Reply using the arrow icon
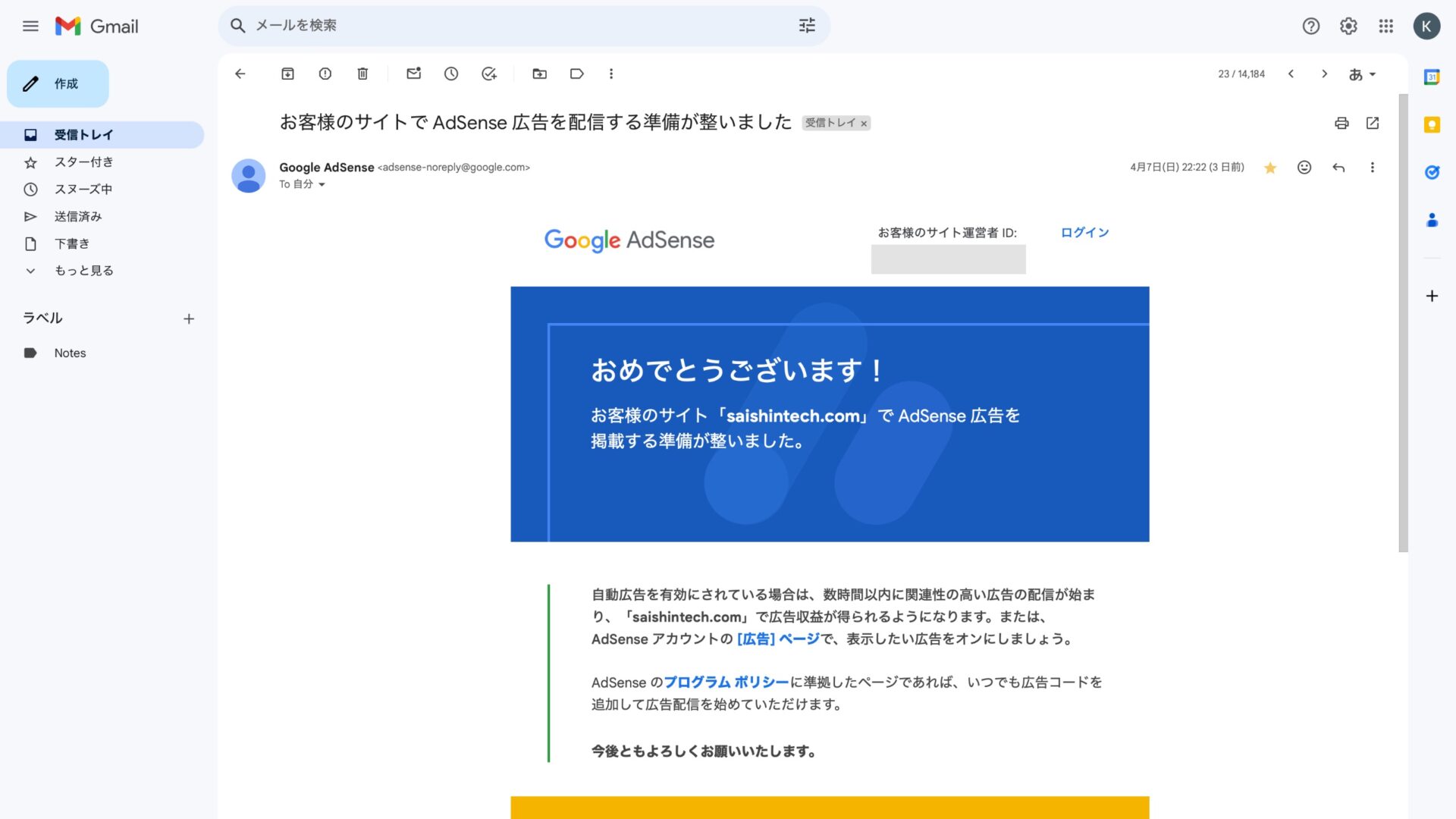This screenshot has height=819, width=1456. (1338, 168)
